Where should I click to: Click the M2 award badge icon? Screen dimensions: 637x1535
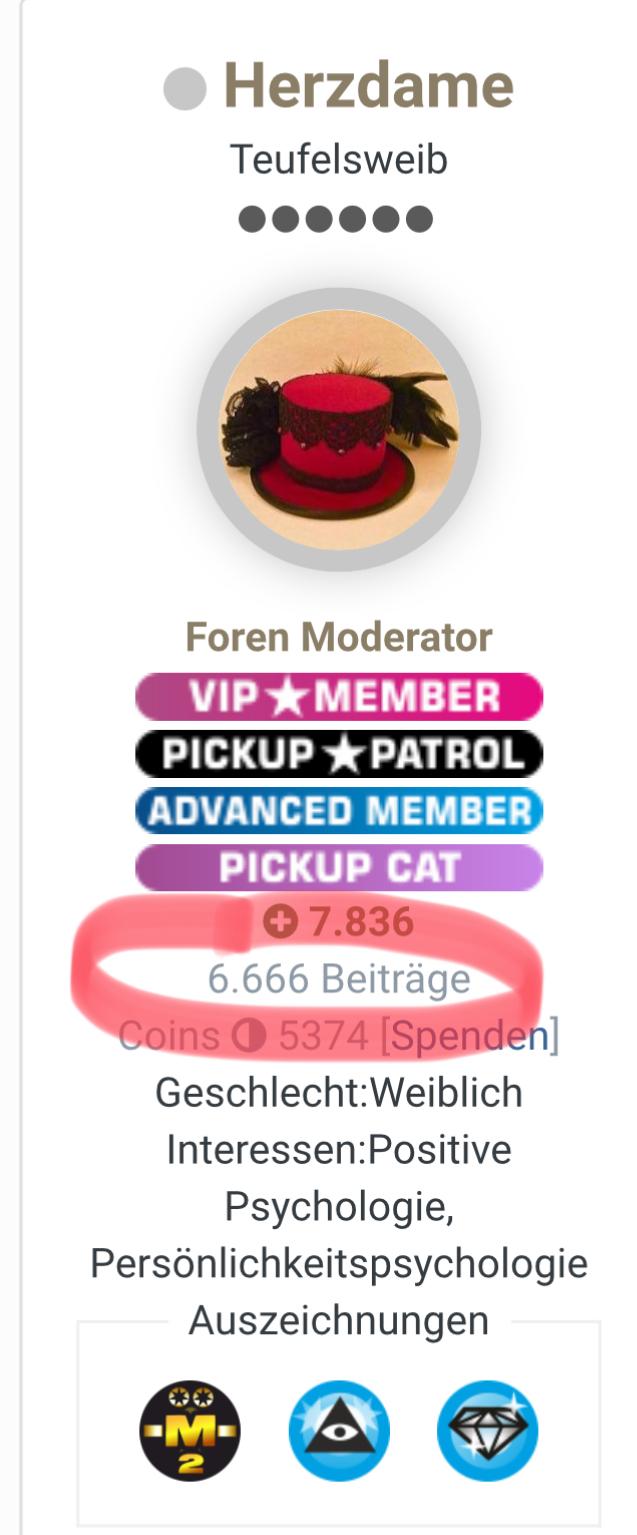click(190, 1430)
